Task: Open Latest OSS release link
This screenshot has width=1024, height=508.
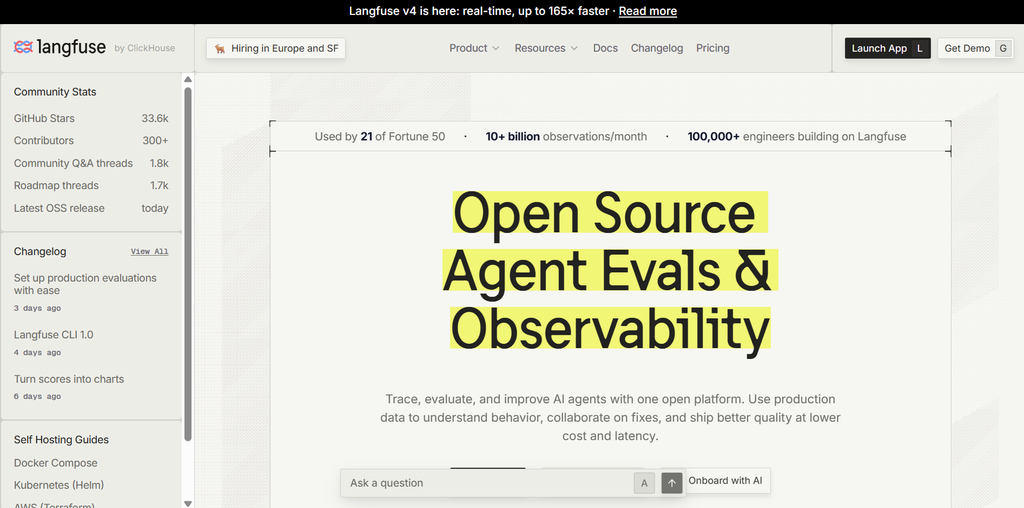Action: [91, 208]
